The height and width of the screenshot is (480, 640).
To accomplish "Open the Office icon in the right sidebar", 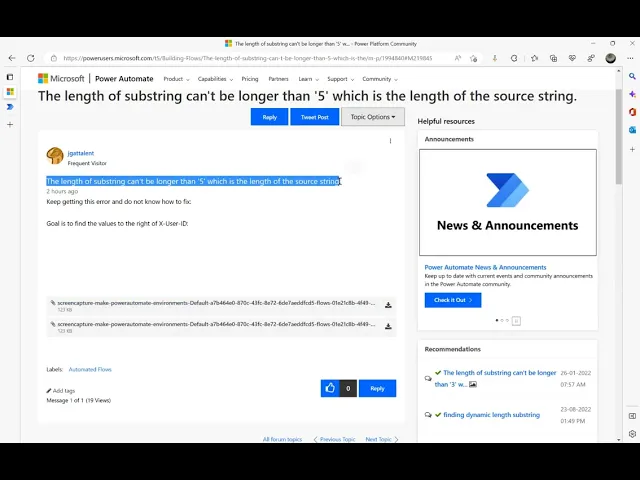I will (632, 112).
